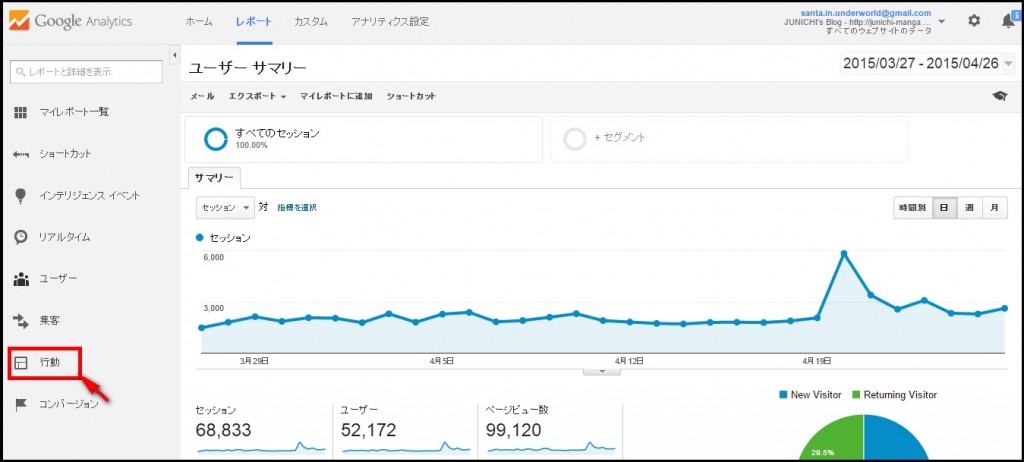The height and width of the screenshot is (462, 1024).
Task: Open カスタム tab
Action: click(x=311, y=22)
